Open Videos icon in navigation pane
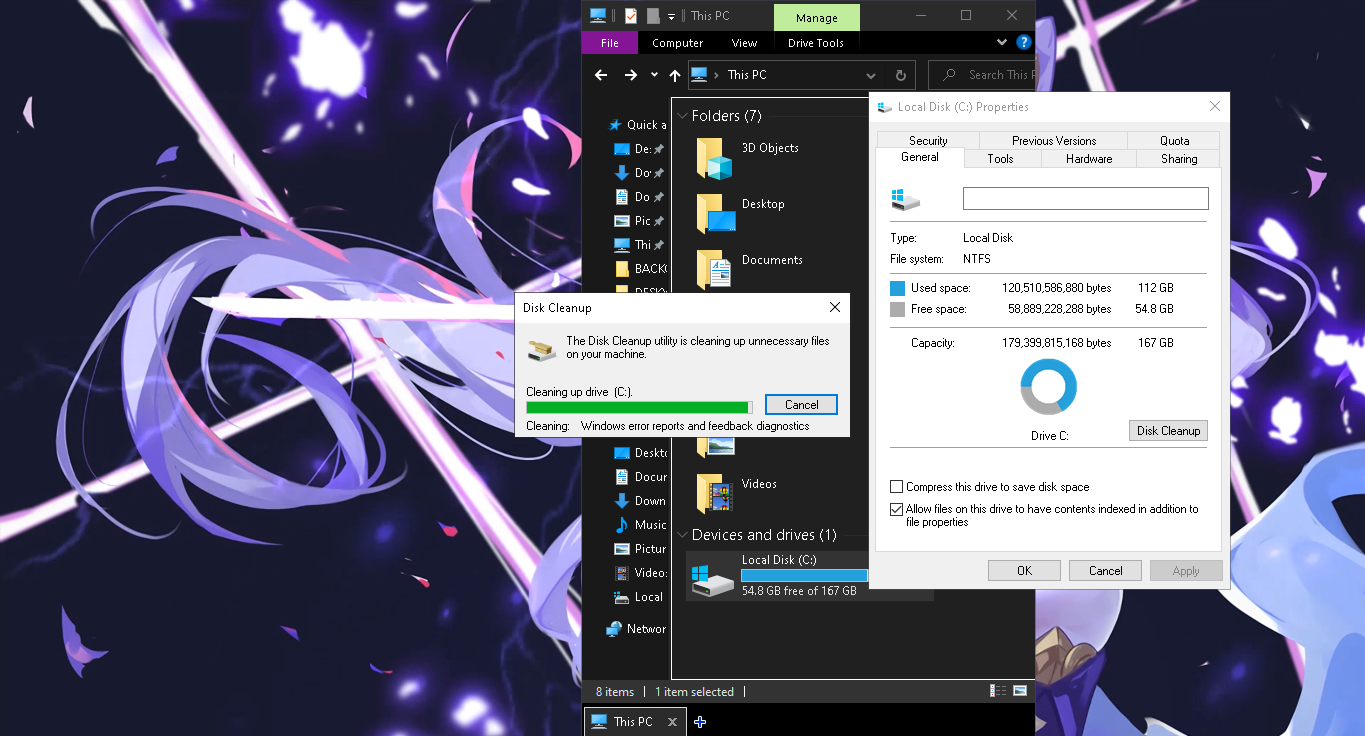Image resolution: width=1365 pixels, height=736 pixels. (x=621, y=573)
